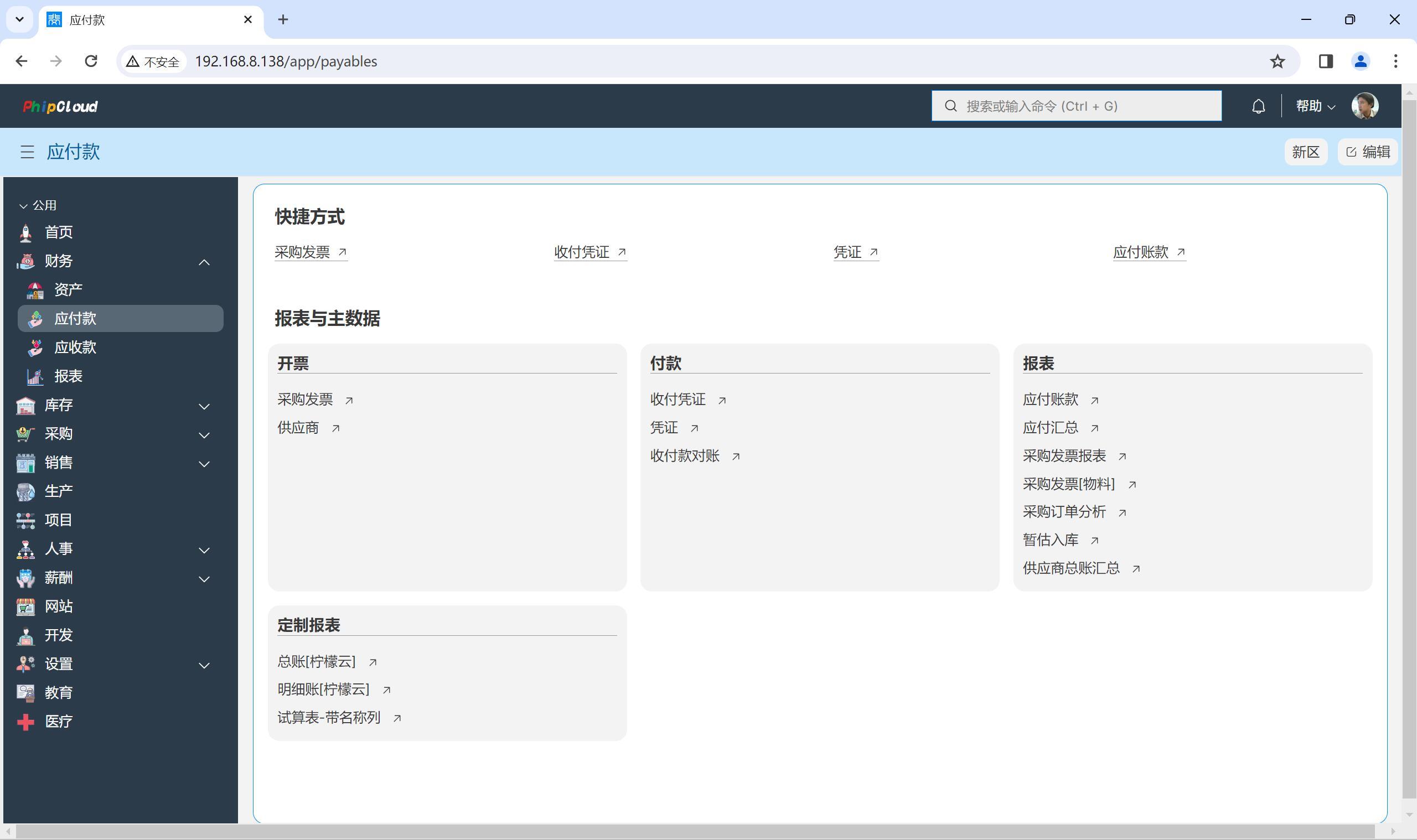The height and width of the screenshot is (840, 1417).
Task: Expand the 采购 section chevron
Action: point(204,435)
